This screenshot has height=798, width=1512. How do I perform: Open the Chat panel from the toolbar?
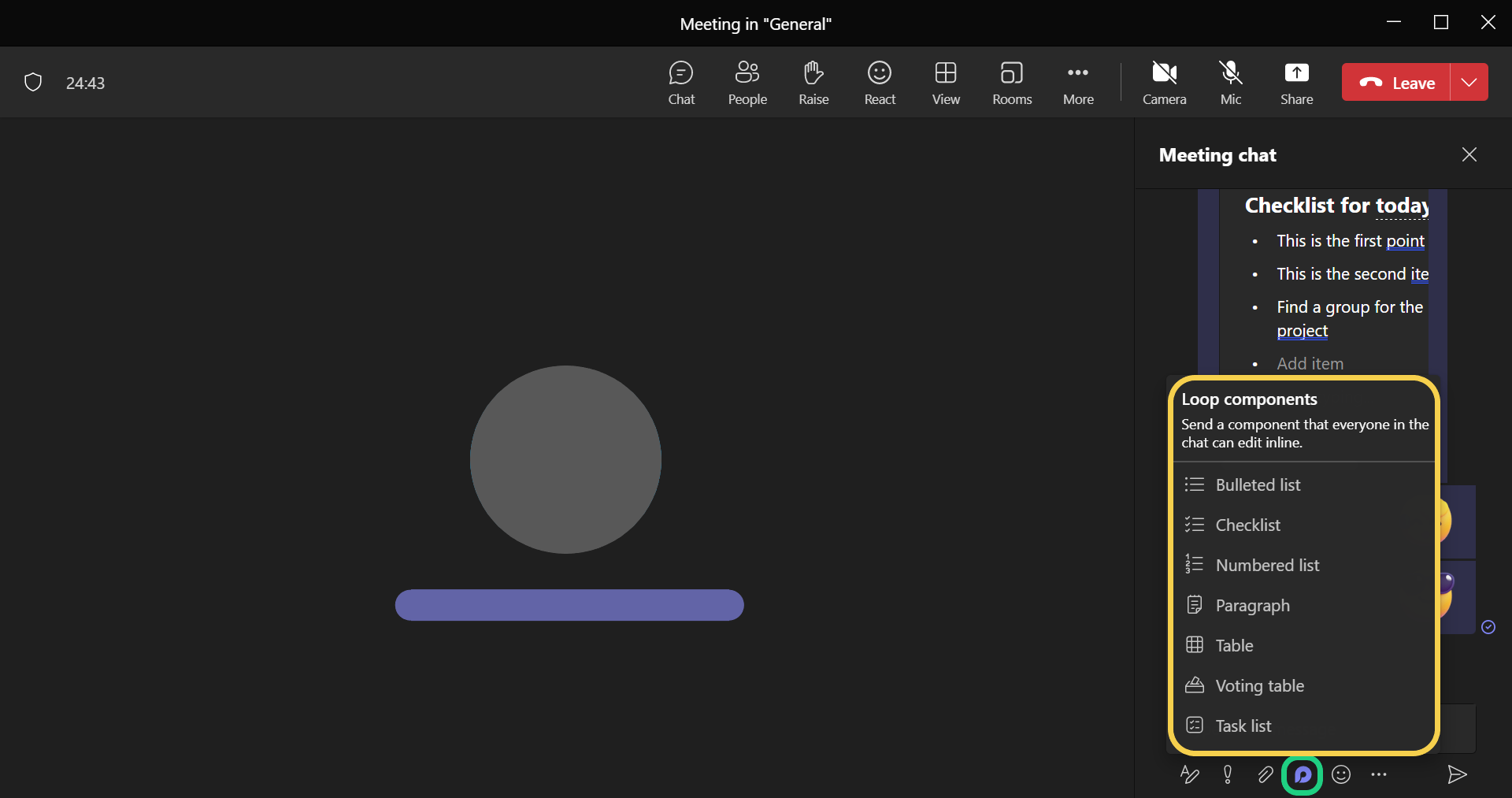[680, 83]
